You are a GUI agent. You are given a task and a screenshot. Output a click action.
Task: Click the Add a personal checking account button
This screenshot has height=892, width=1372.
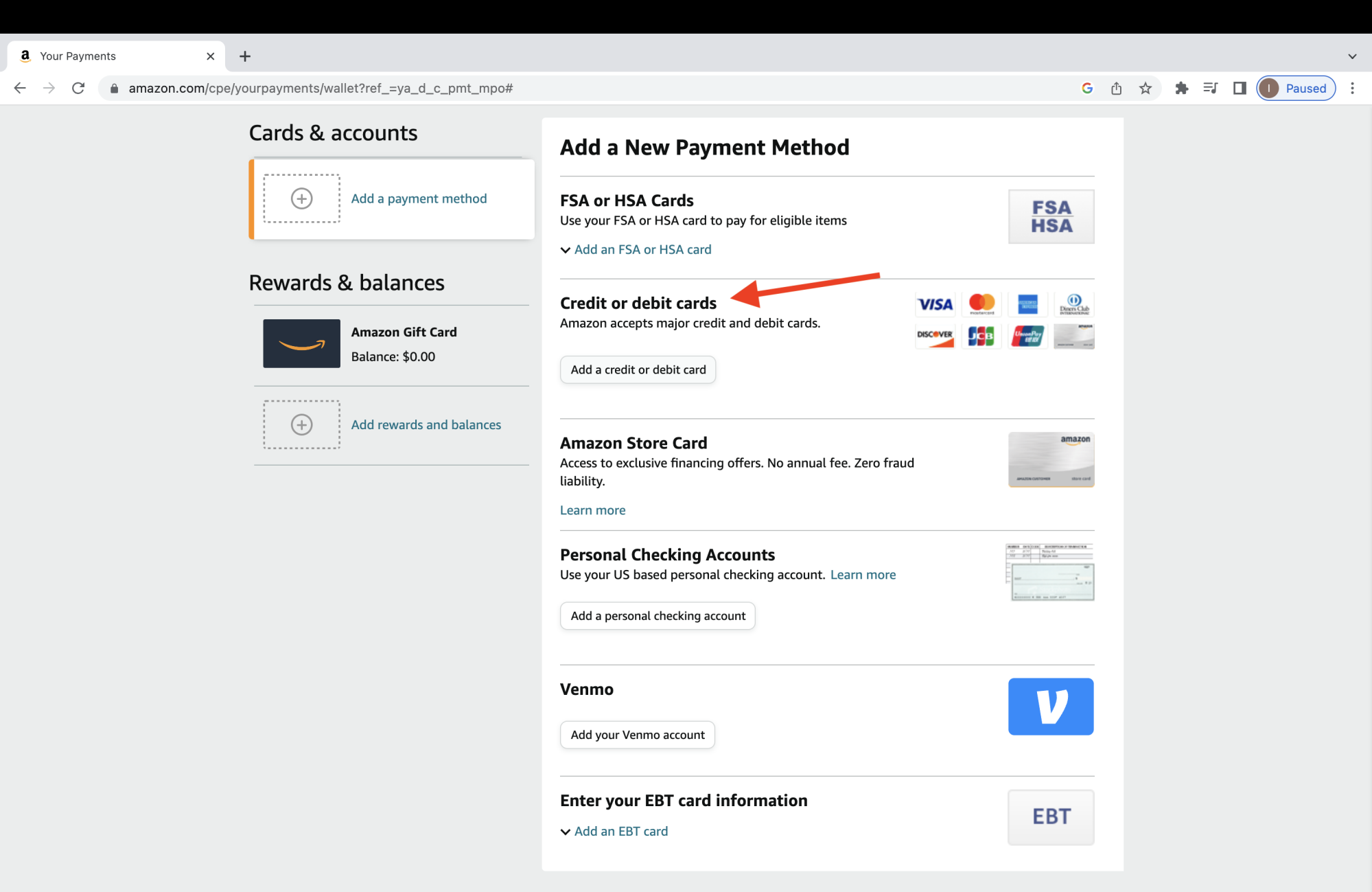657,615
